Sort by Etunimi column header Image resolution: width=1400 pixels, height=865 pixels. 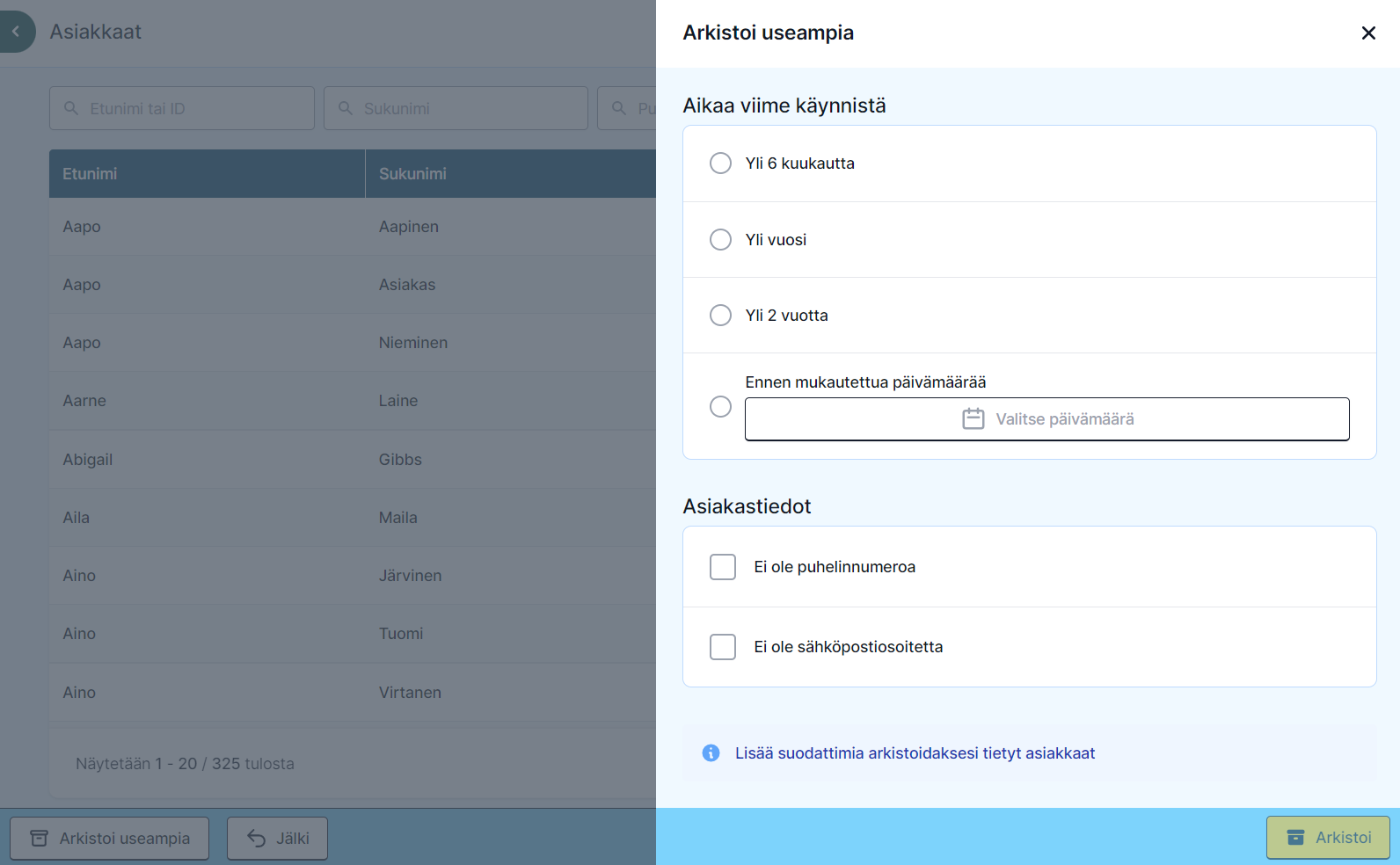click(207, 173)
